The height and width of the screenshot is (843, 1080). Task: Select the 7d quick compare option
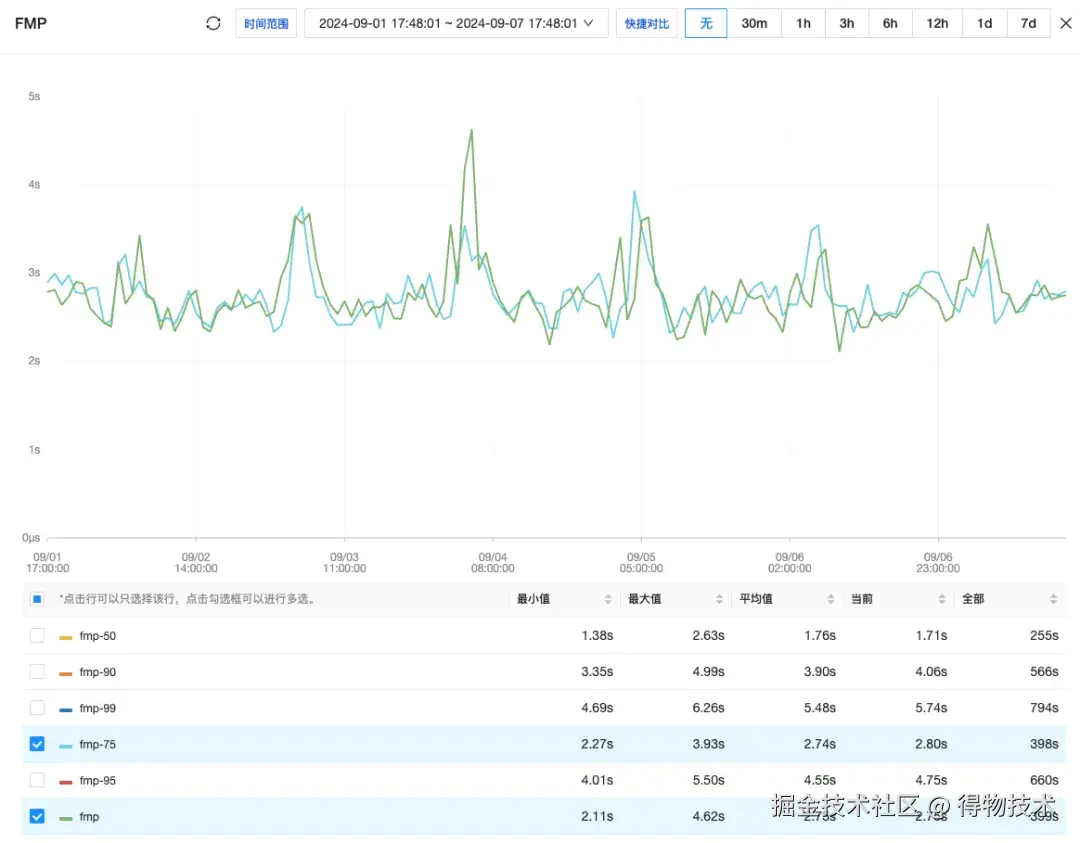(x=1028, y=23)
